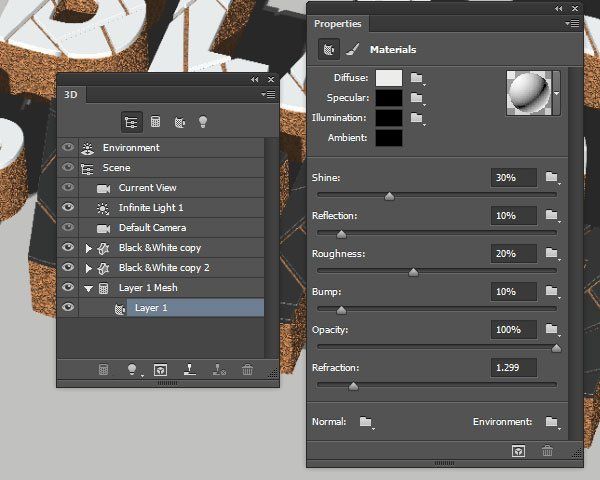Hide Black &White copy 2 object

pos(68,267)
